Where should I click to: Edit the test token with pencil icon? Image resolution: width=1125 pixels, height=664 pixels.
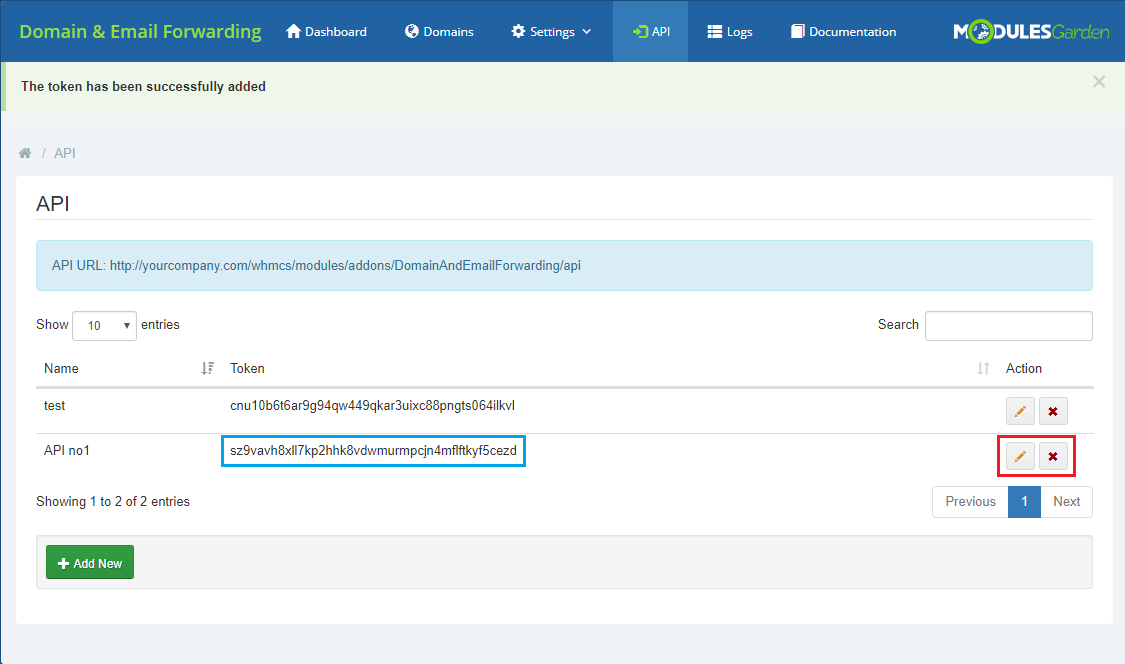(1020, 411)
